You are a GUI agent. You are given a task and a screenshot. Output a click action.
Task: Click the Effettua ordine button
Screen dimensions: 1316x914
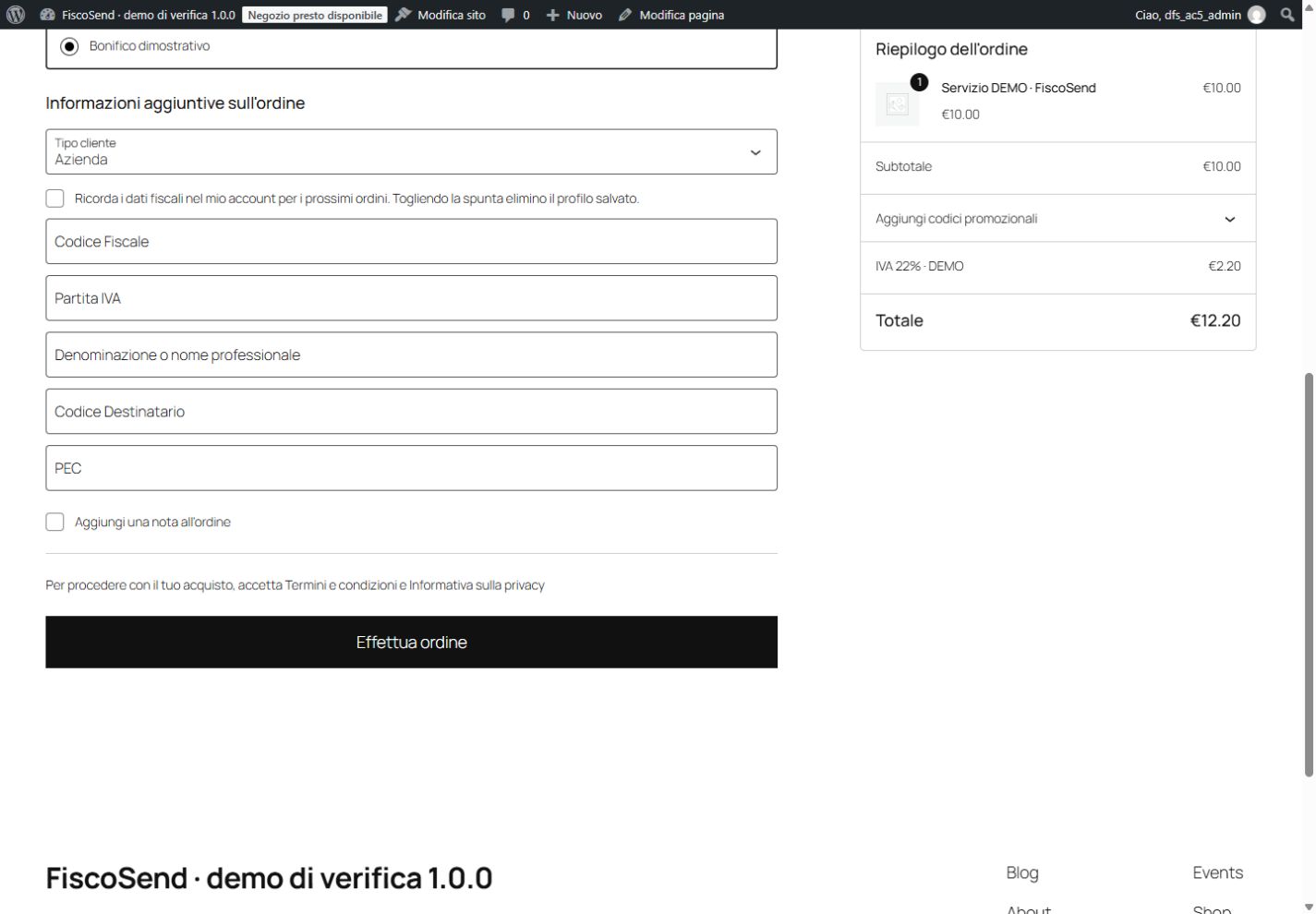pos(411,642)
